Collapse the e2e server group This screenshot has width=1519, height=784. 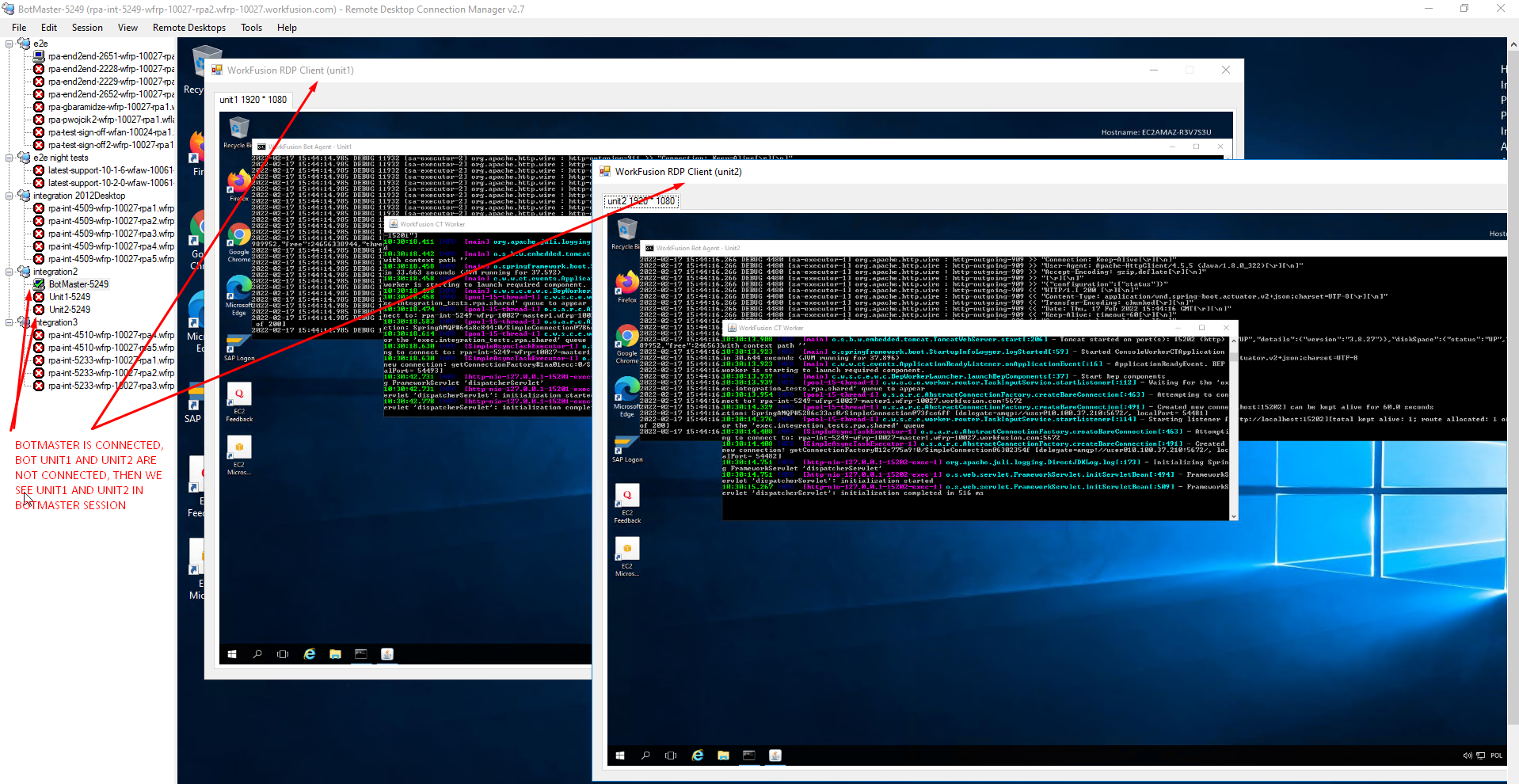coord(10,44)
